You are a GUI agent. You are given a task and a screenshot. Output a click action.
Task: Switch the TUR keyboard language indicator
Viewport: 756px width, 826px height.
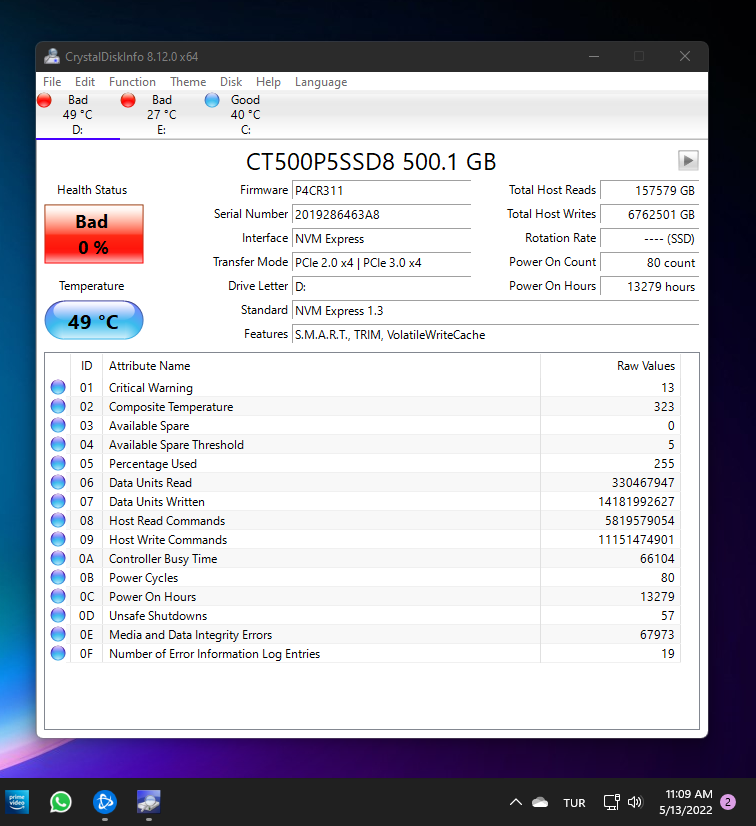(574, 803)
